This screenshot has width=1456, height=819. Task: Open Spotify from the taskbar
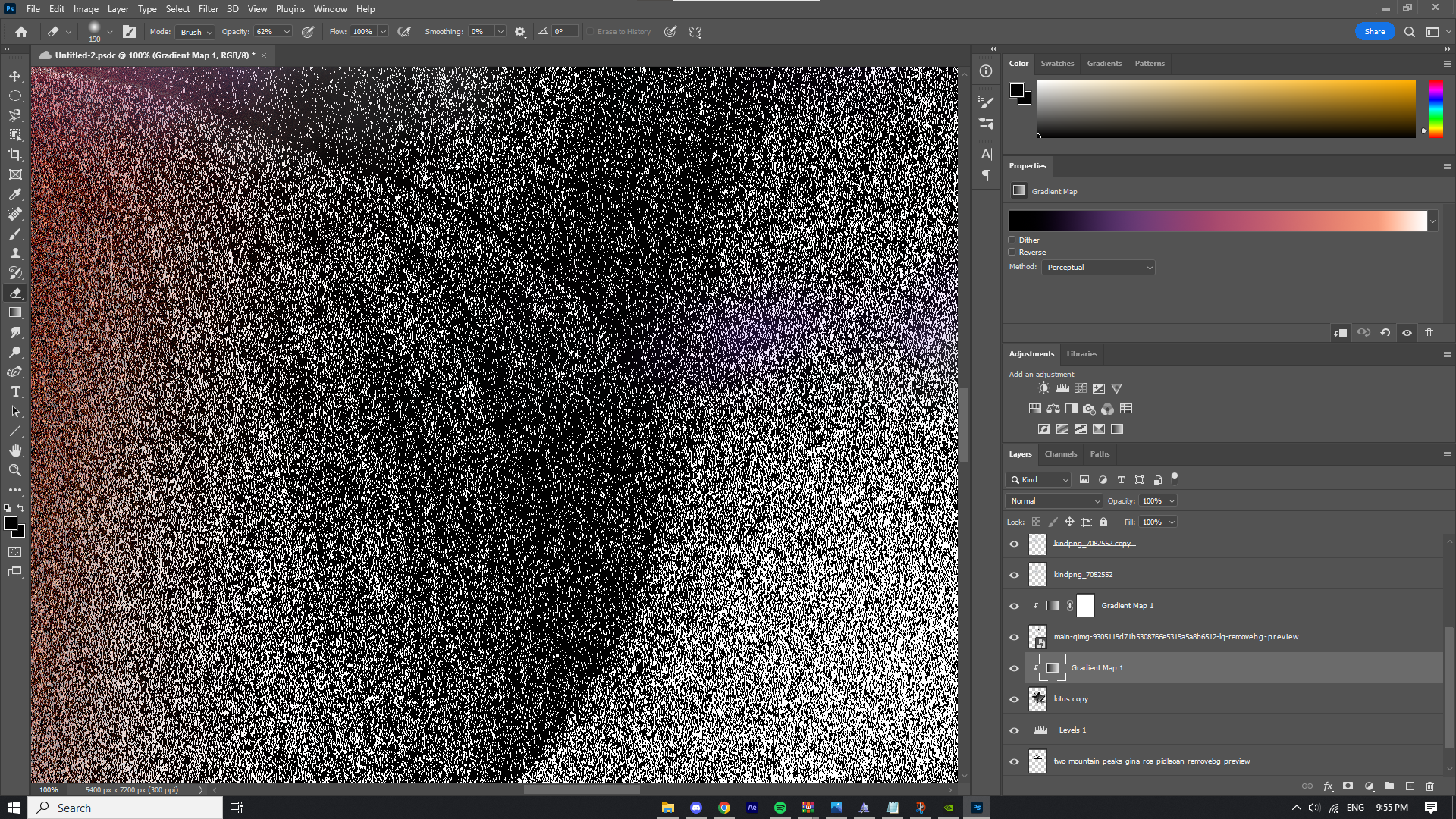pos(780,807)
